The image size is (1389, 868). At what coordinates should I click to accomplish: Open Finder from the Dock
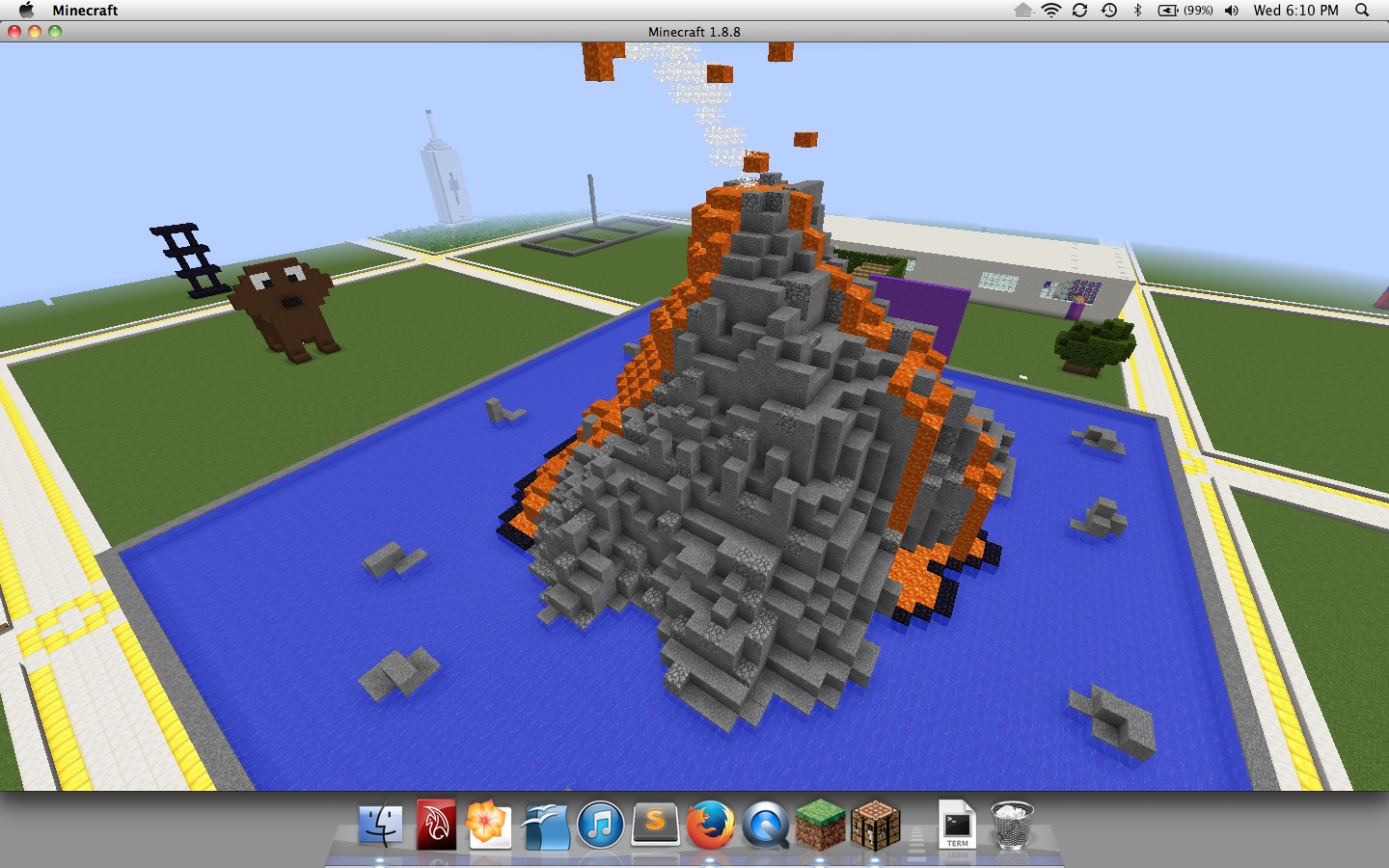pos(381,826)
